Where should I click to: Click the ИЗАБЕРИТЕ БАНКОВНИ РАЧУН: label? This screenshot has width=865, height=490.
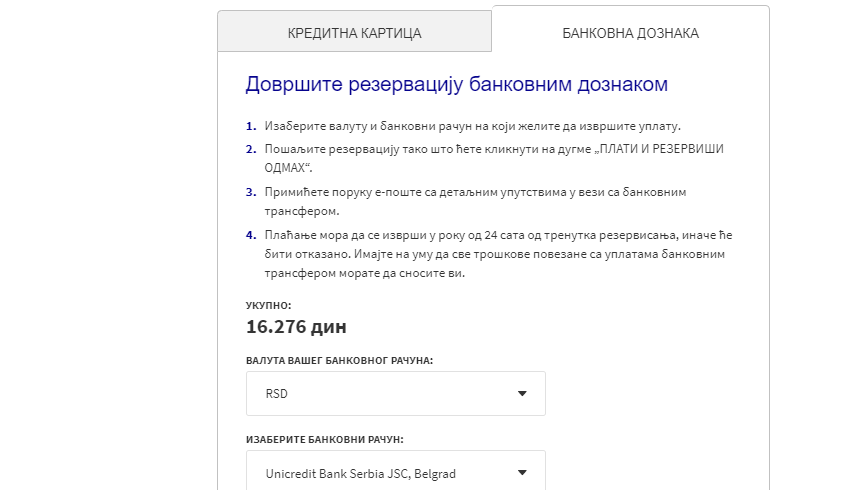pos(325,439)
